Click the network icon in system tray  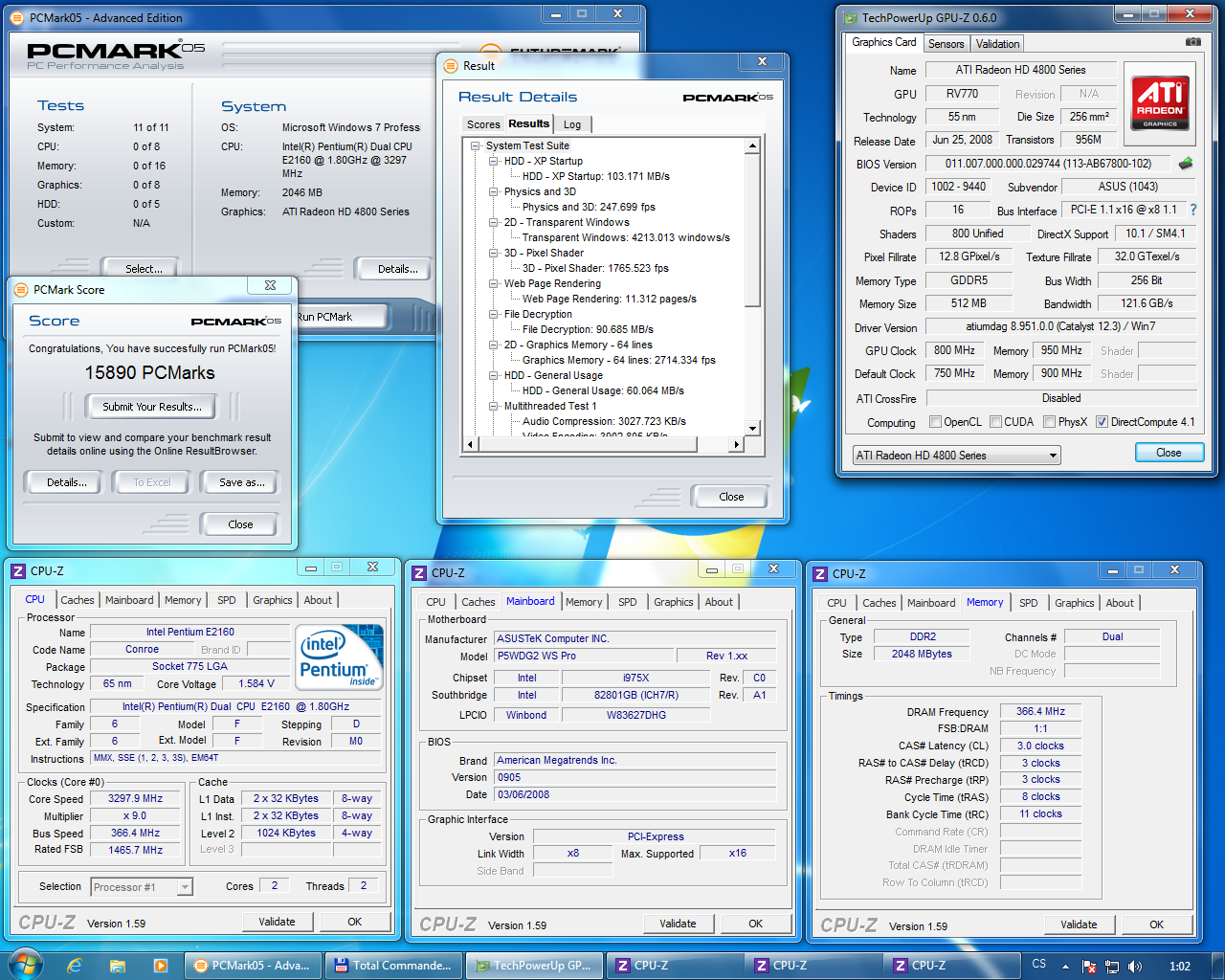(x=1112, y=967)
